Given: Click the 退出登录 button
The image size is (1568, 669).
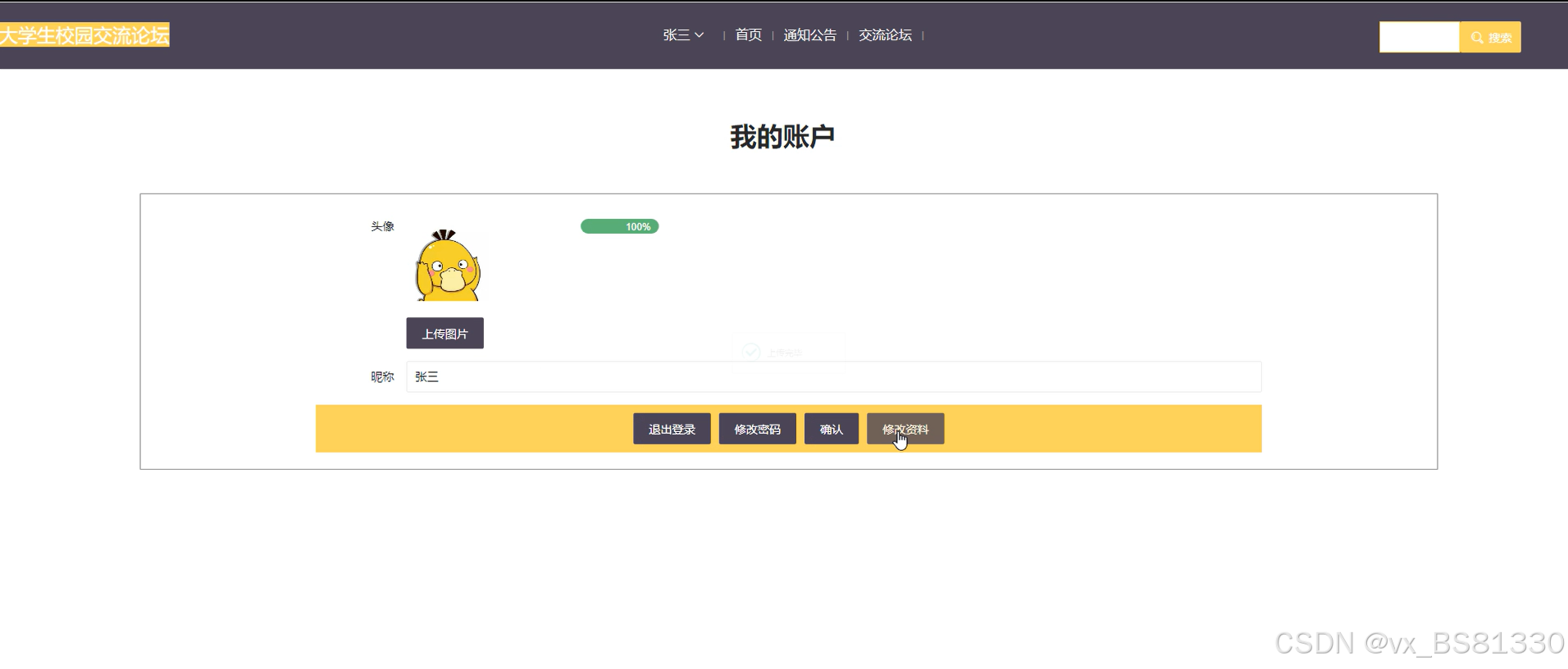Looking at the screenshot, I should coord(672,429).
